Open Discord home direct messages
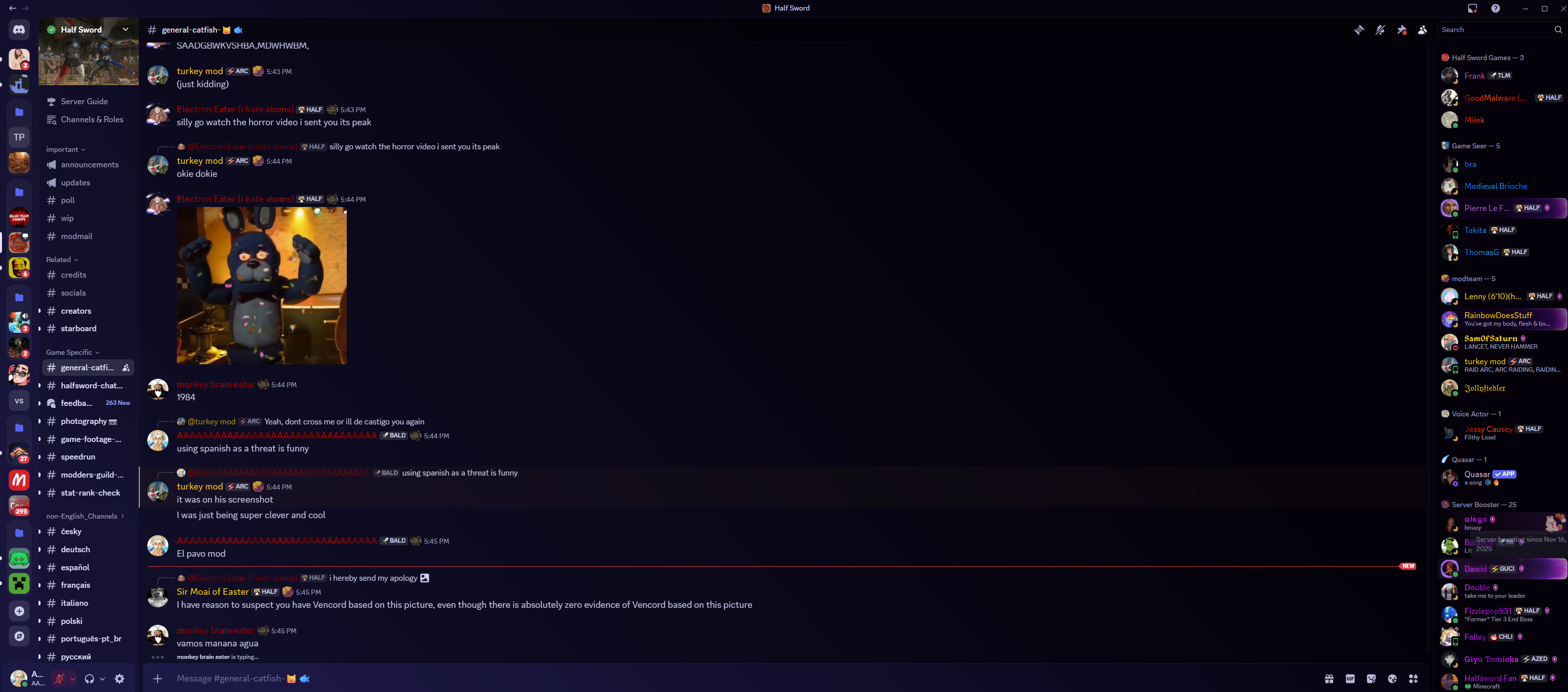The image size is (1568, 692). [19, 30]
